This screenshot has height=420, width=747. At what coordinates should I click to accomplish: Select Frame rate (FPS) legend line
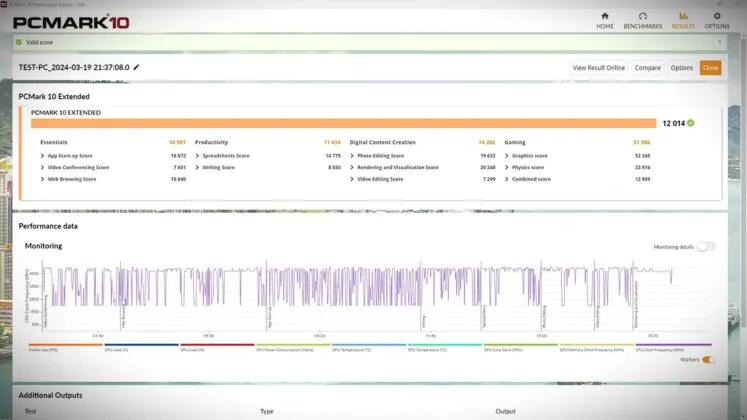65,345
